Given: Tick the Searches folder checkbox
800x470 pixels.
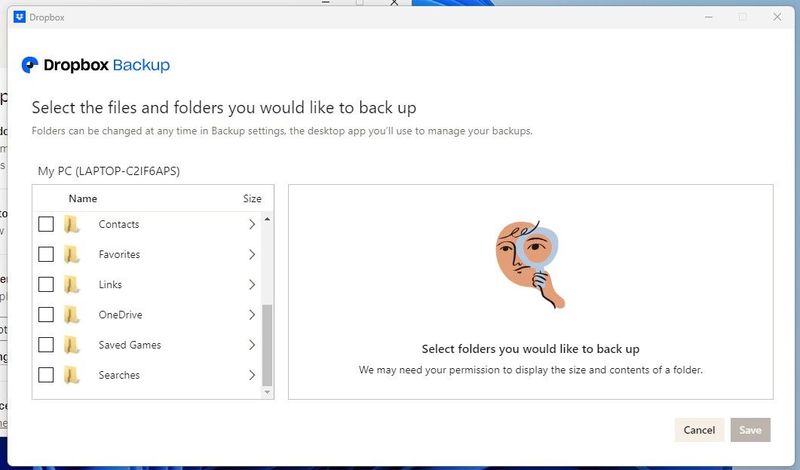Looking at the screenshot, I should [x=46, y=375].
